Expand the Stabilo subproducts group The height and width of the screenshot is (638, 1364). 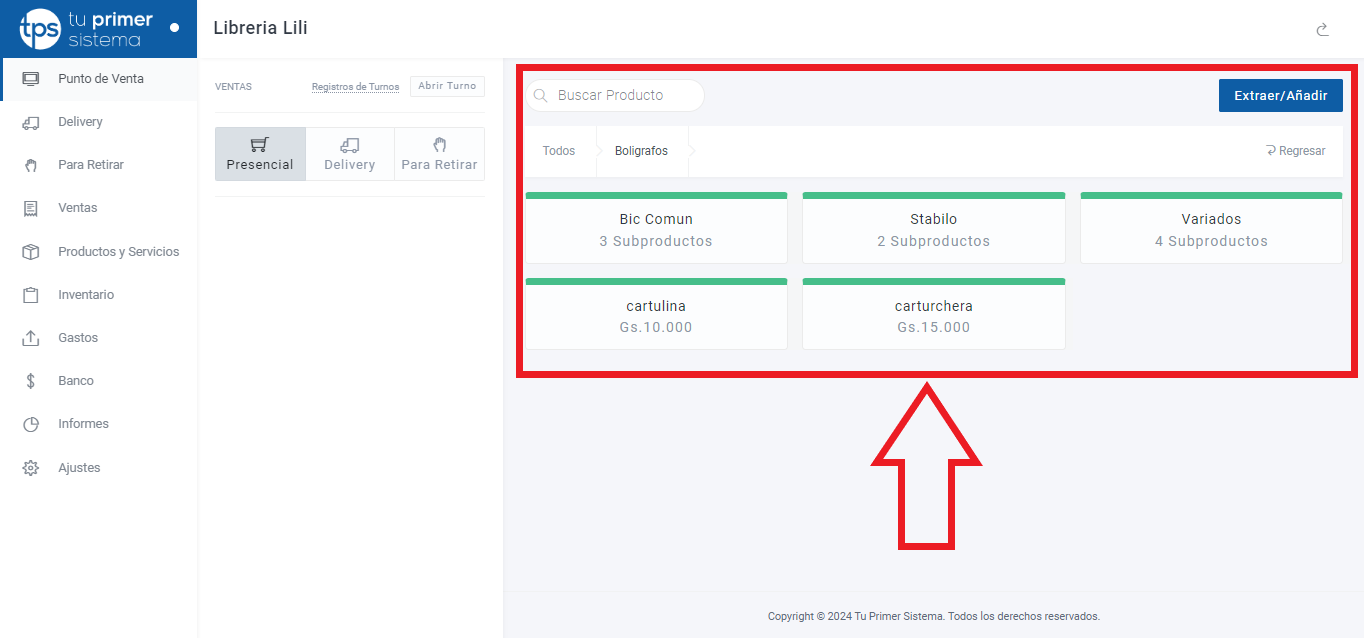[x=933, y=229]
